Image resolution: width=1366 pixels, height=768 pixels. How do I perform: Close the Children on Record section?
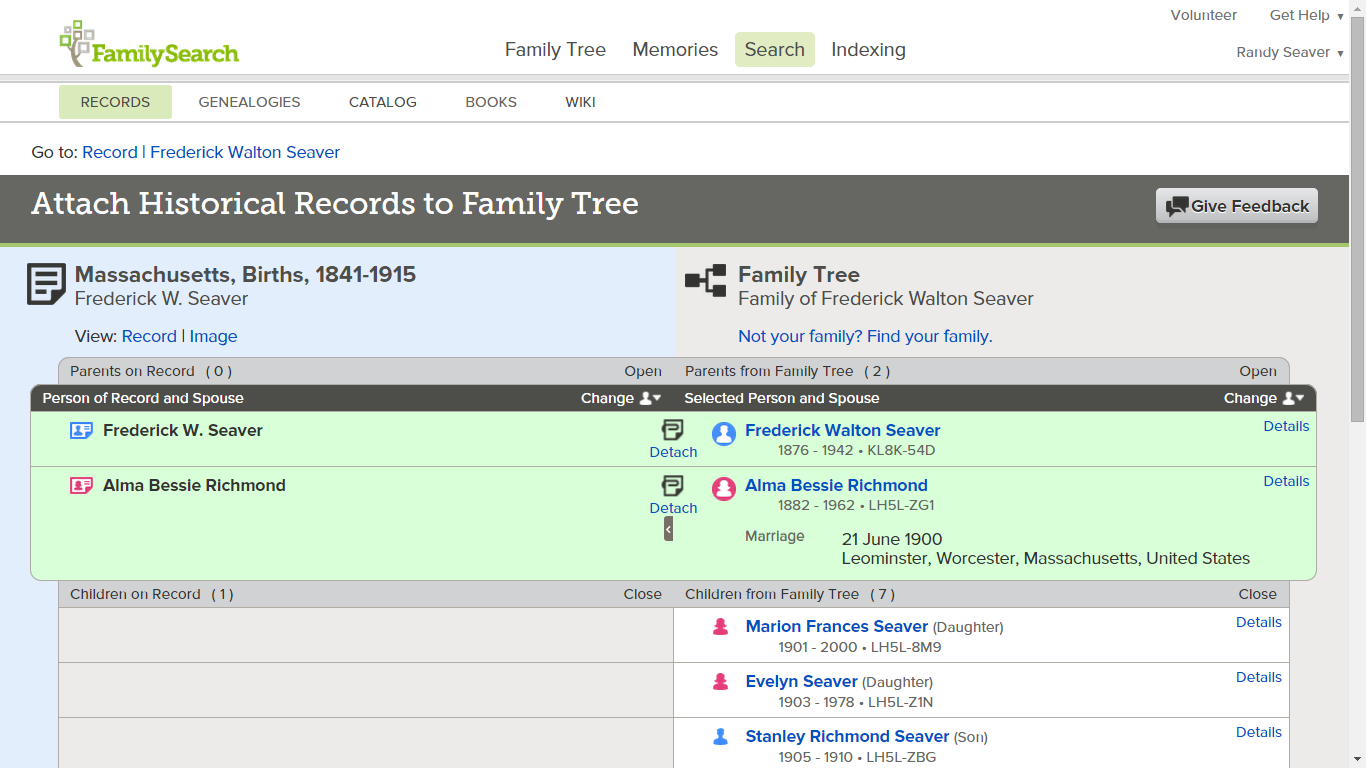tap(643, 594)
